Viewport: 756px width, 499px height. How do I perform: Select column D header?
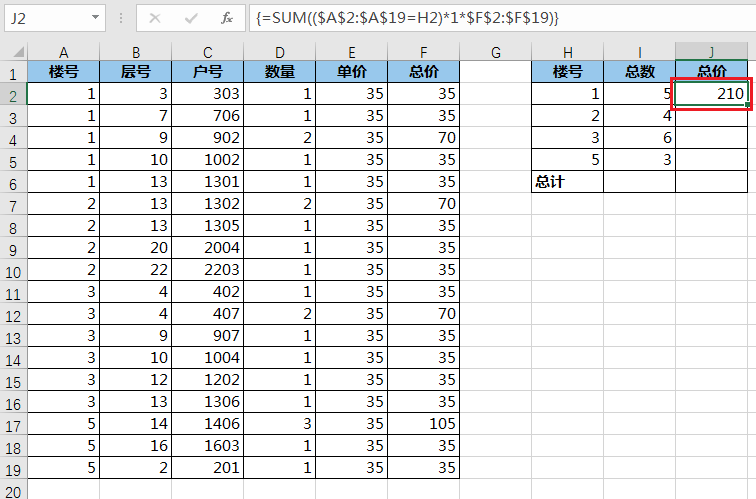point(280,52)
